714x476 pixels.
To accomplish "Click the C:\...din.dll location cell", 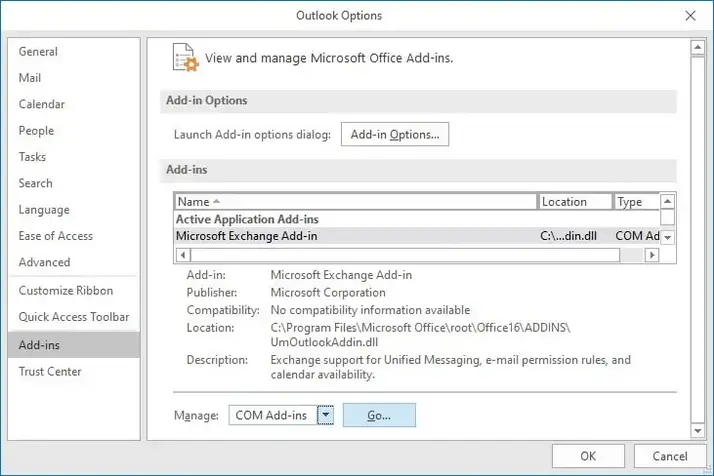I will coord(568,236).
